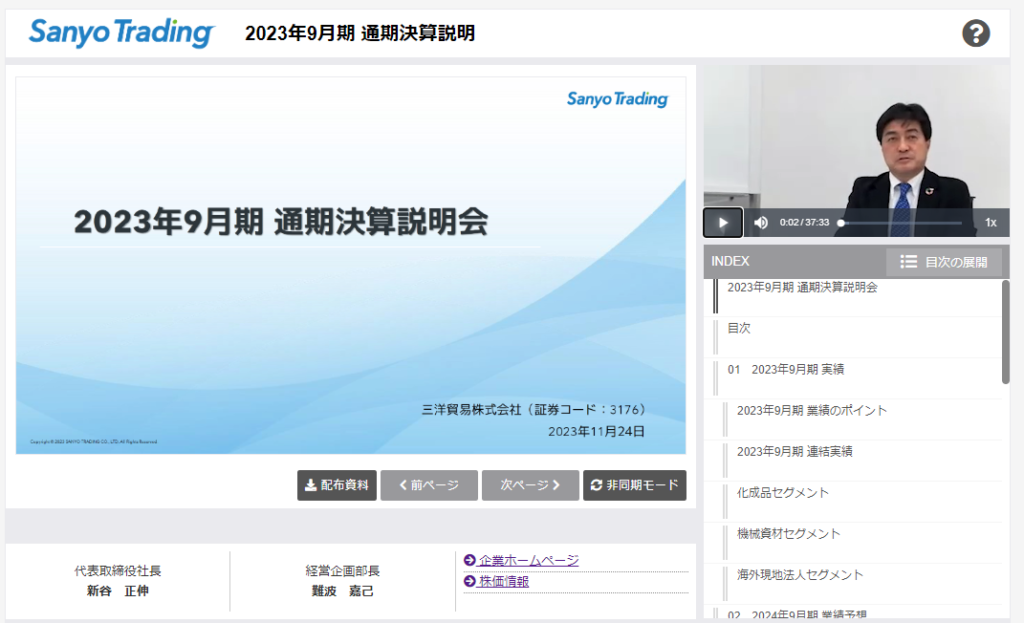1024x623 pixels.
Task: Open 海外現地法人セグメント index entry
Action: (x=799, y=574)
